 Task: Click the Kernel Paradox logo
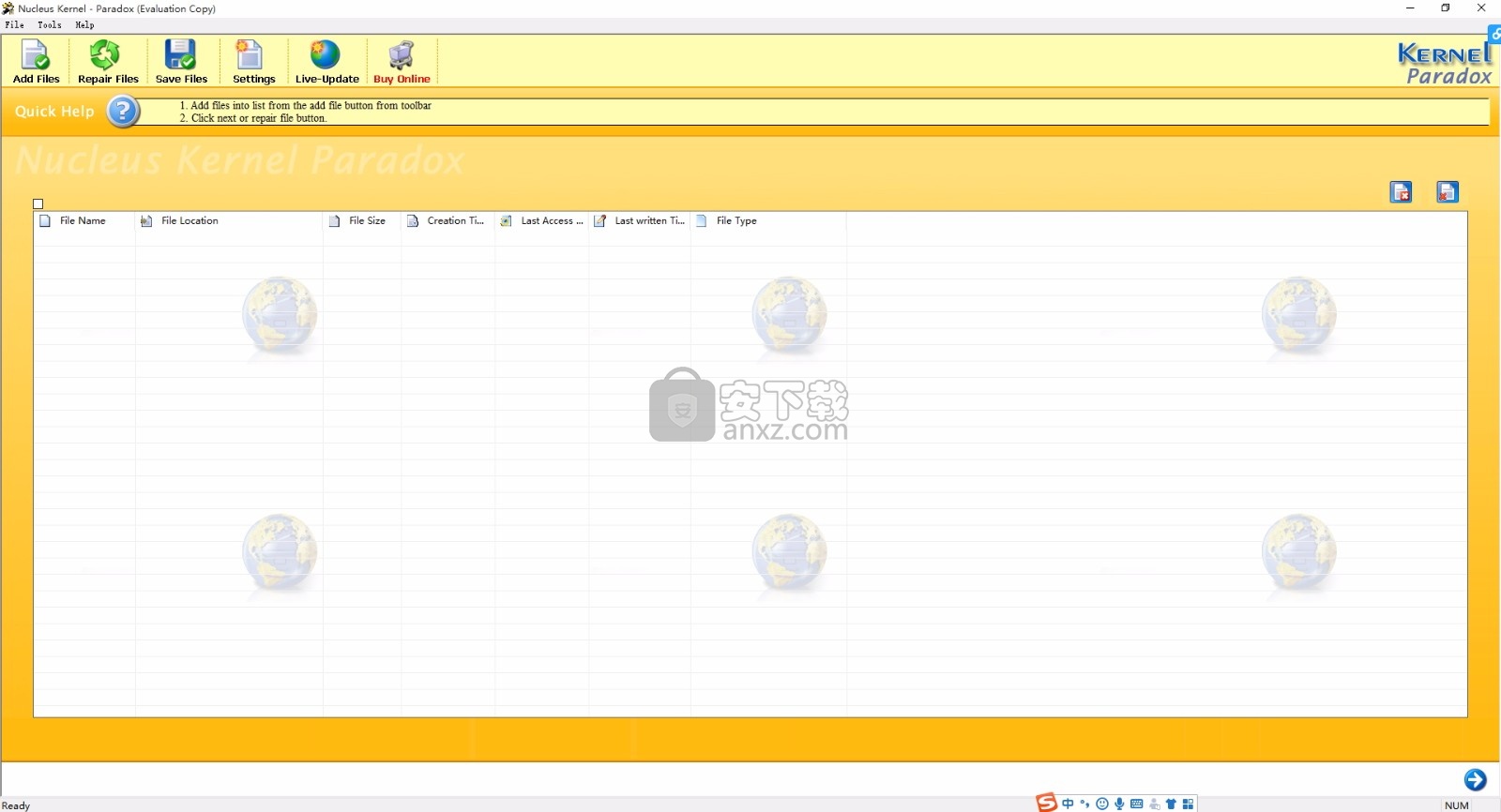pos(1443,64)
